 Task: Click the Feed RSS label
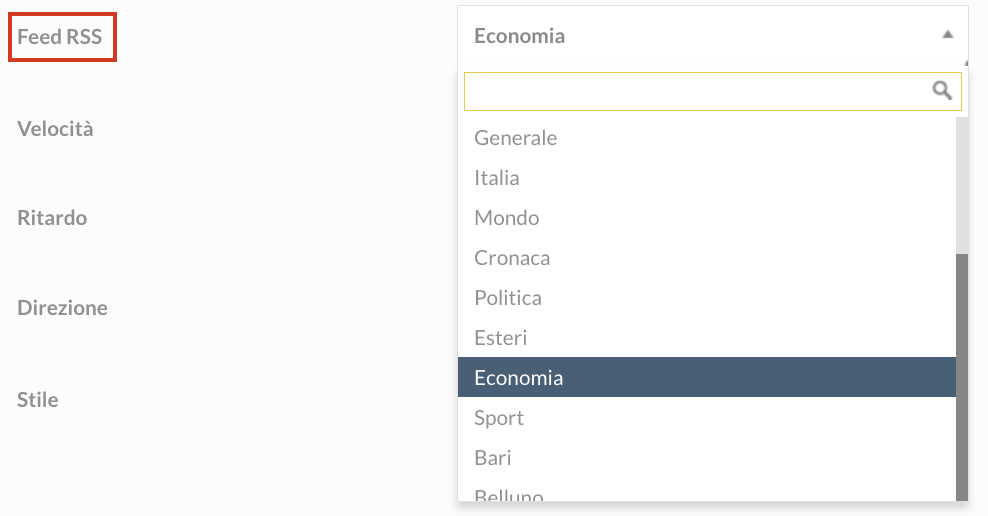(x=59, y=37)
